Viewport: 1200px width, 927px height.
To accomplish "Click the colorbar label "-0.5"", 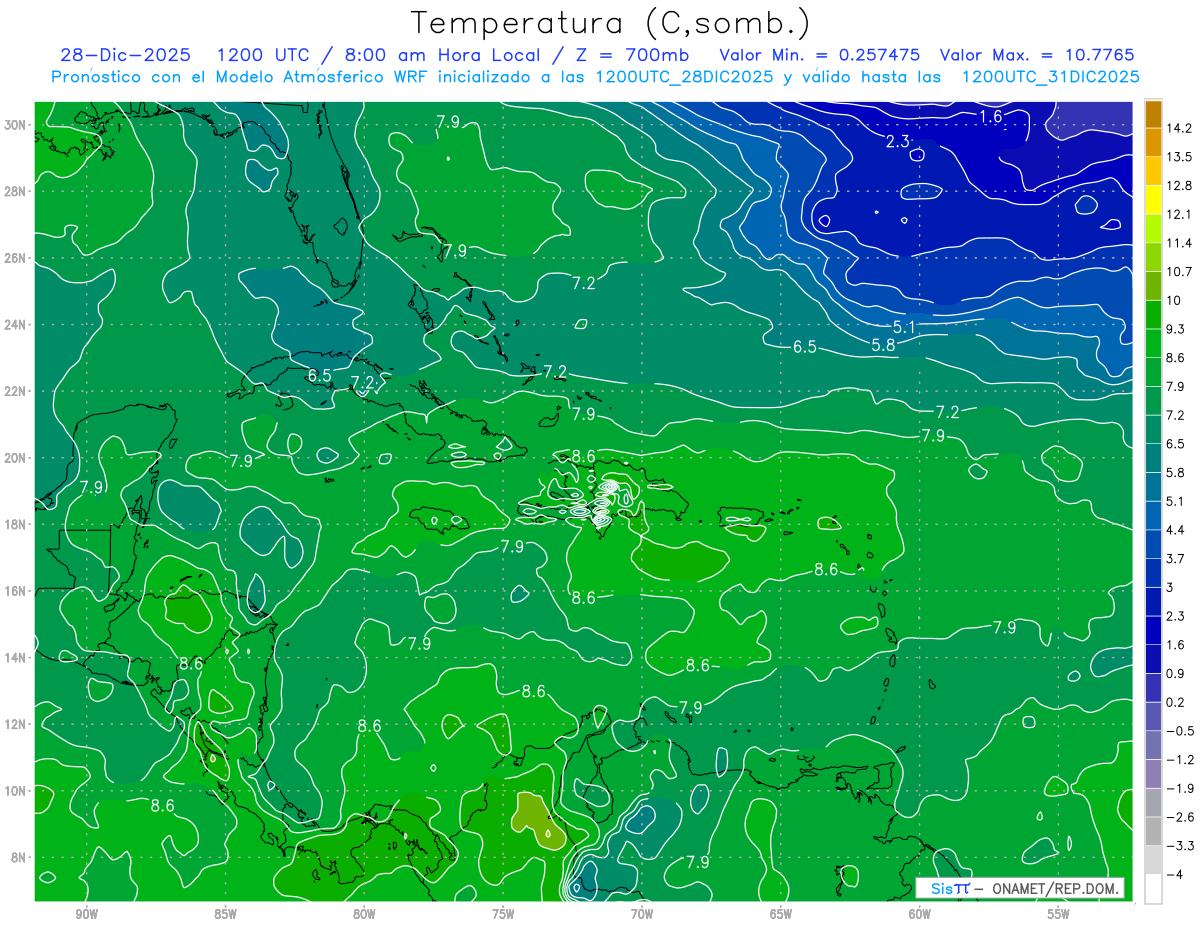I will point(1181,731).
